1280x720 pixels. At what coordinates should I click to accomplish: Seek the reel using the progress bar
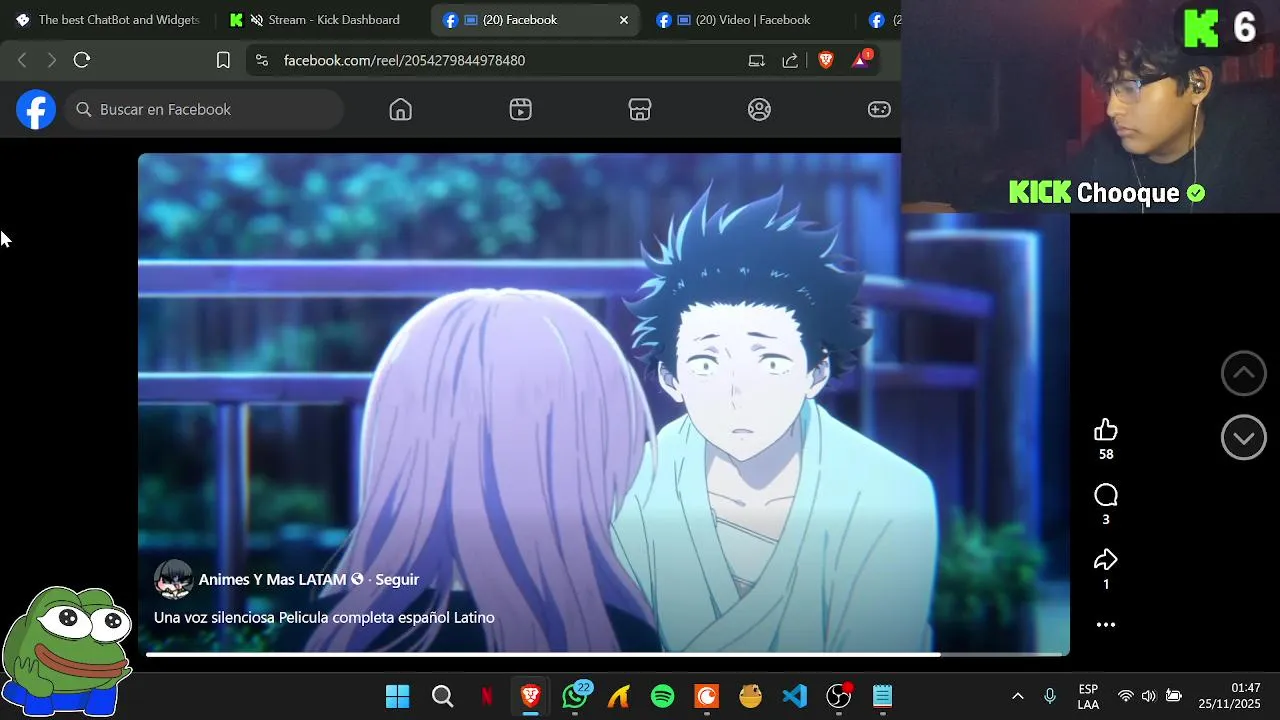604,654
